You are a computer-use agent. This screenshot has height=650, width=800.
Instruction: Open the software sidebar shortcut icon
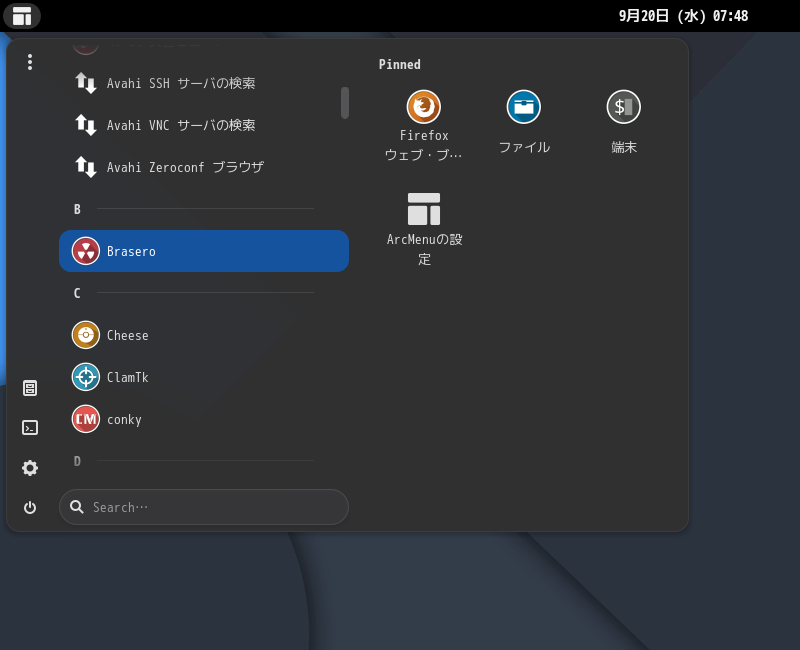tap(30, 388)
